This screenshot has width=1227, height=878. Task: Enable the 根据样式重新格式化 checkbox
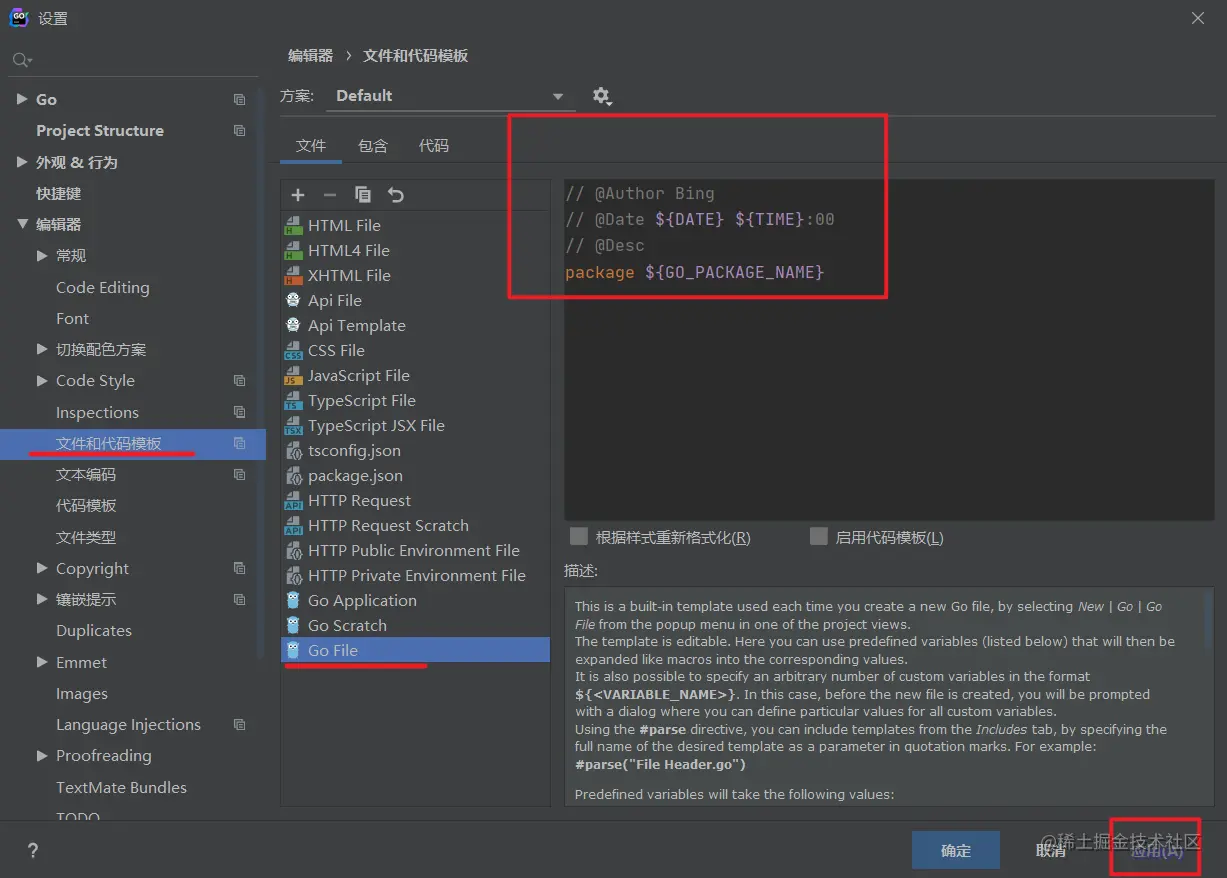click(579, 537)
